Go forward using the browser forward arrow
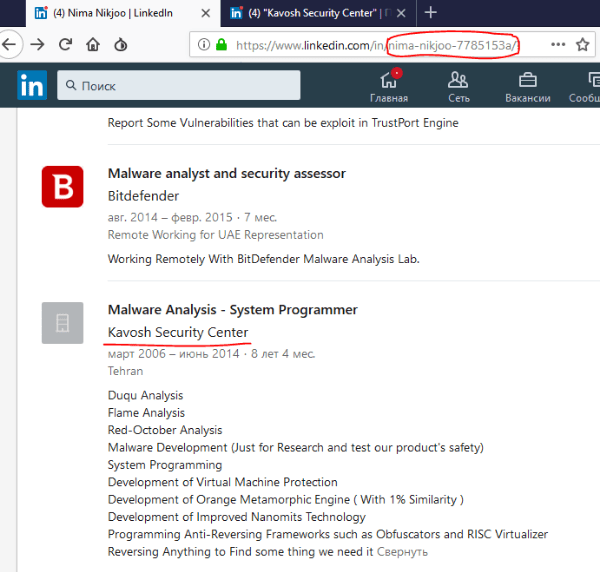This screenshot has width=600, height=572. tap(37, 45)
